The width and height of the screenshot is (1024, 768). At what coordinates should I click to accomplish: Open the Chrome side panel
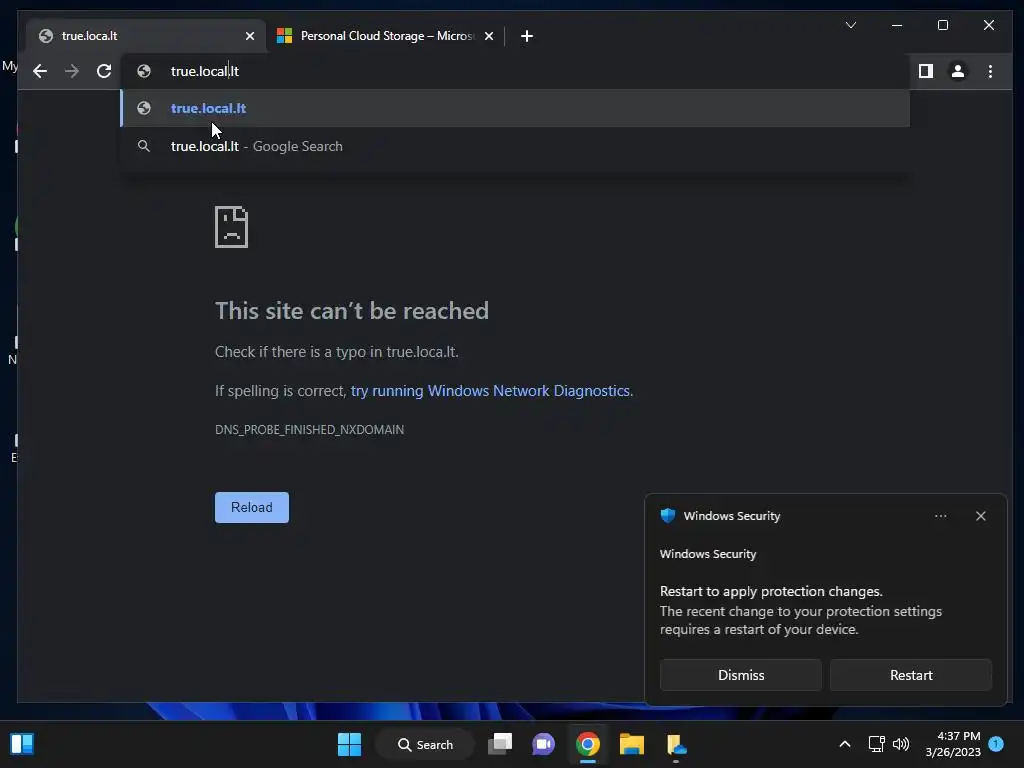point(925,71)
